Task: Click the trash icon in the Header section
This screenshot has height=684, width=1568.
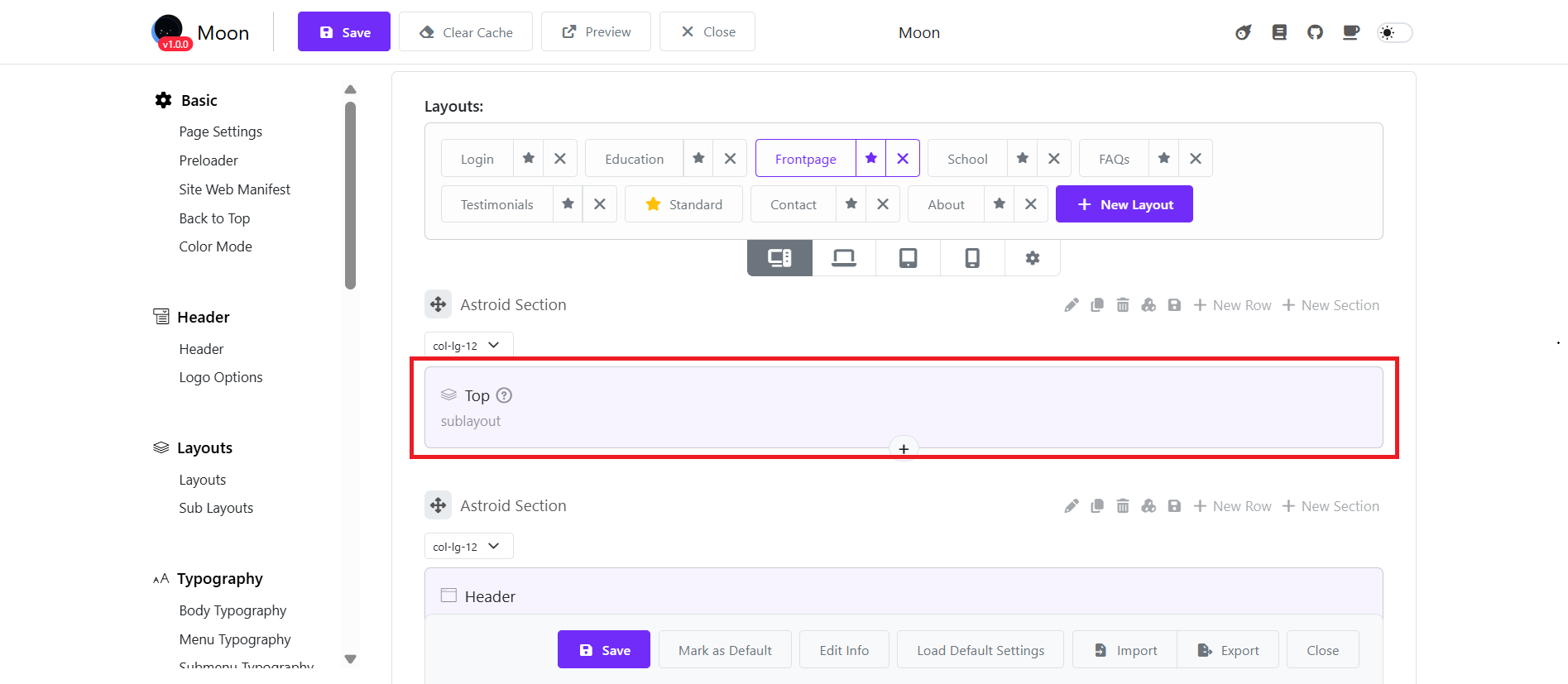Action: pos(1123,506)
